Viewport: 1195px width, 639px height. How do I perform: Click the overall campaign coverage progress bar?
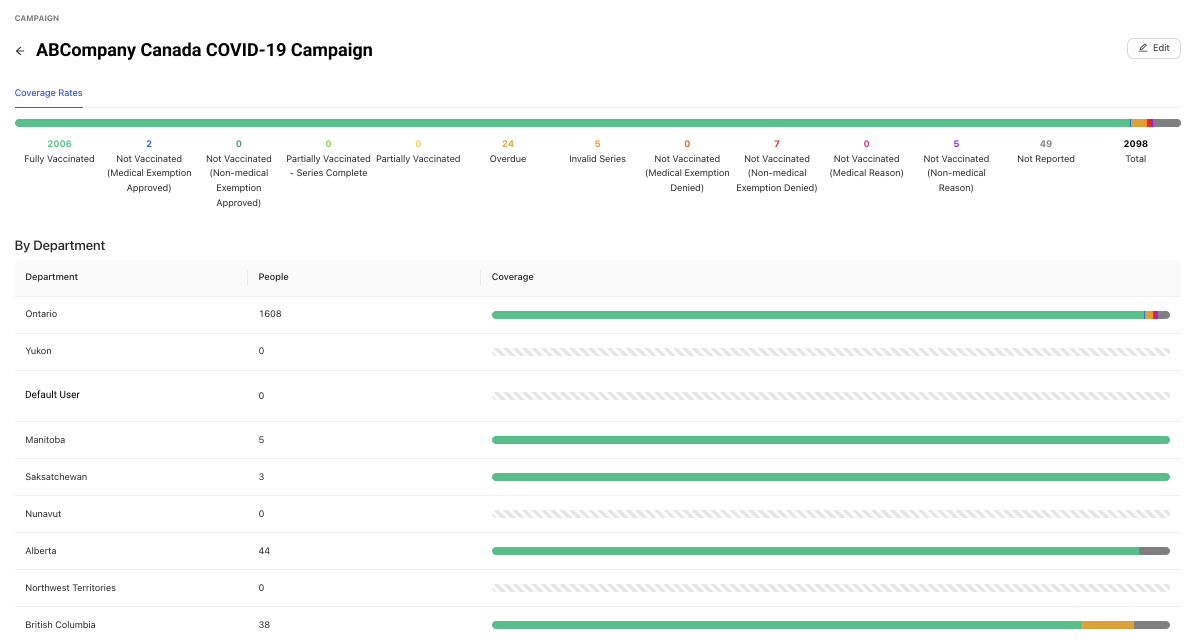coord(597,122)
